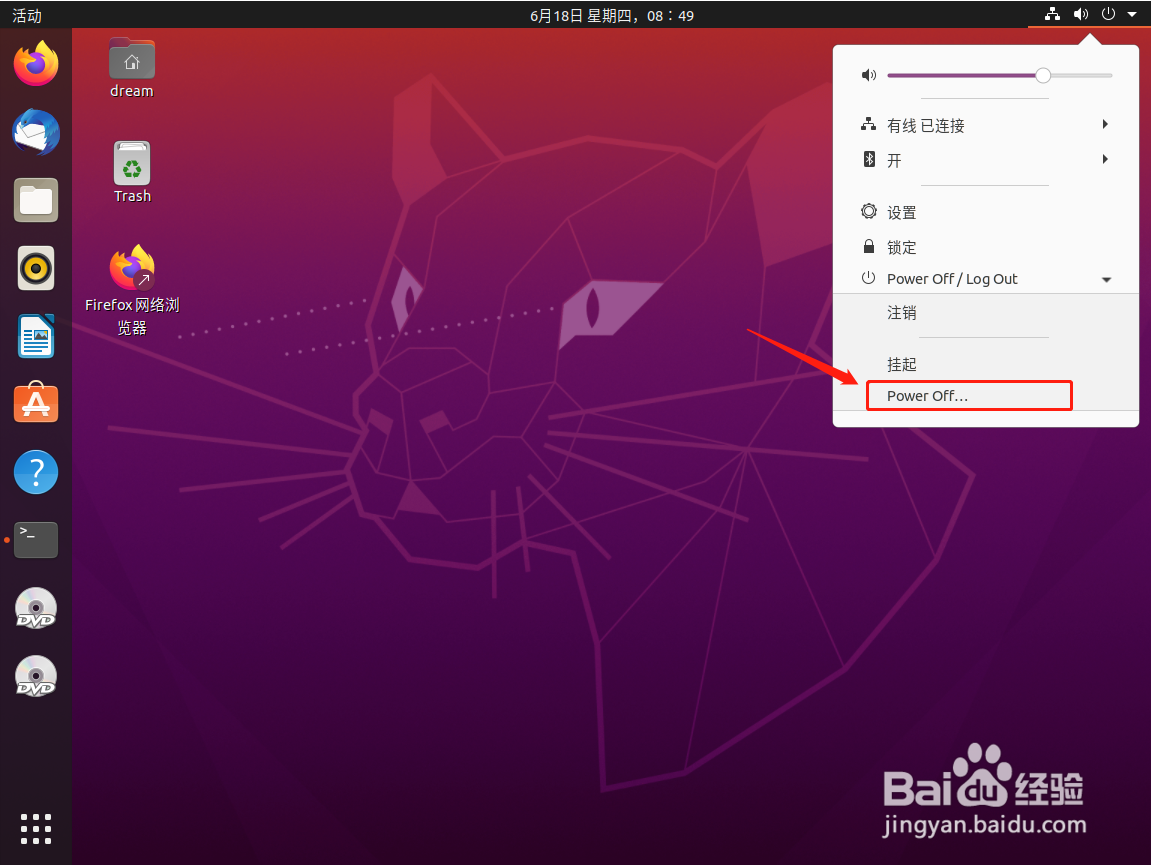Viewport: 1151px width, 865px height.
Task: Click the volume slider handle
Action: coord(1043,75)
